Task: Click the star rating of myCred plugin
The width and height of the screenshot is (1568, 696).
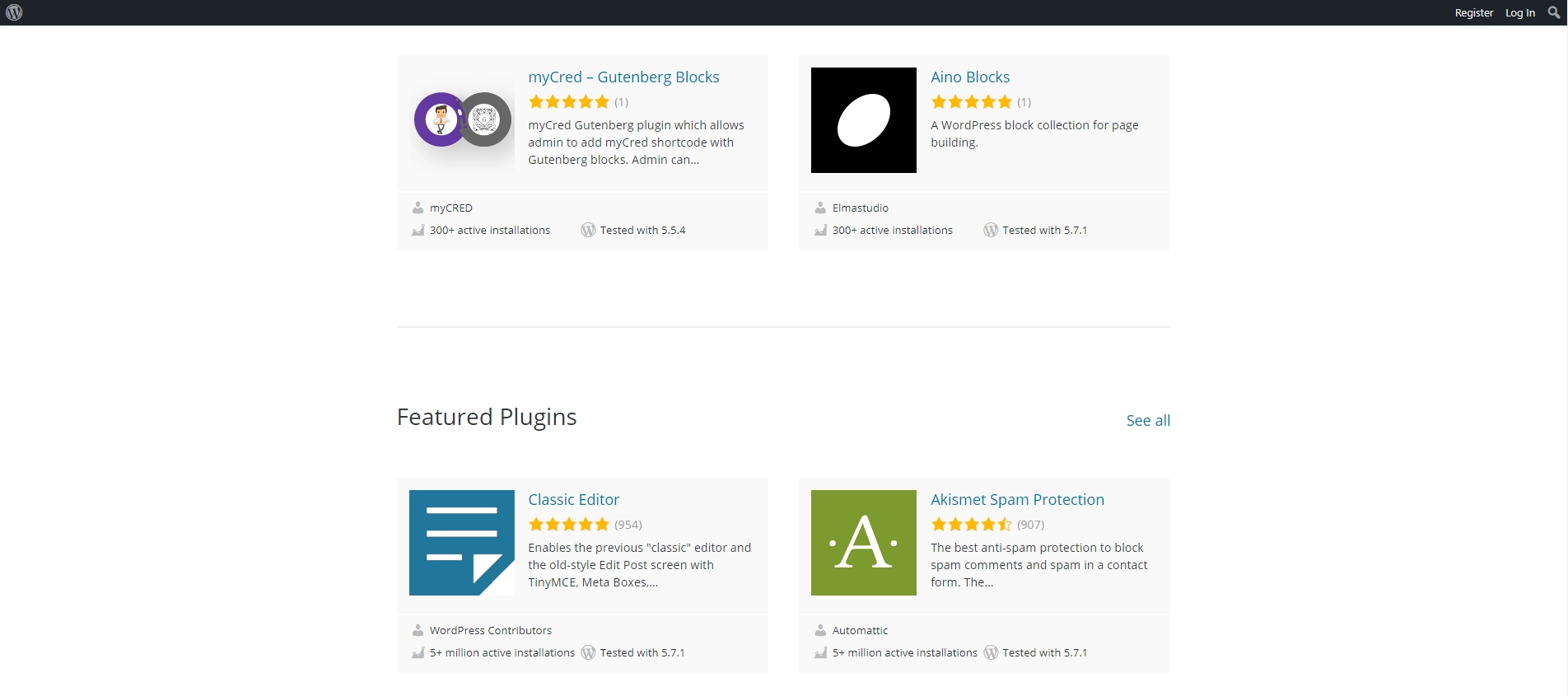Action: pos(569,102)
